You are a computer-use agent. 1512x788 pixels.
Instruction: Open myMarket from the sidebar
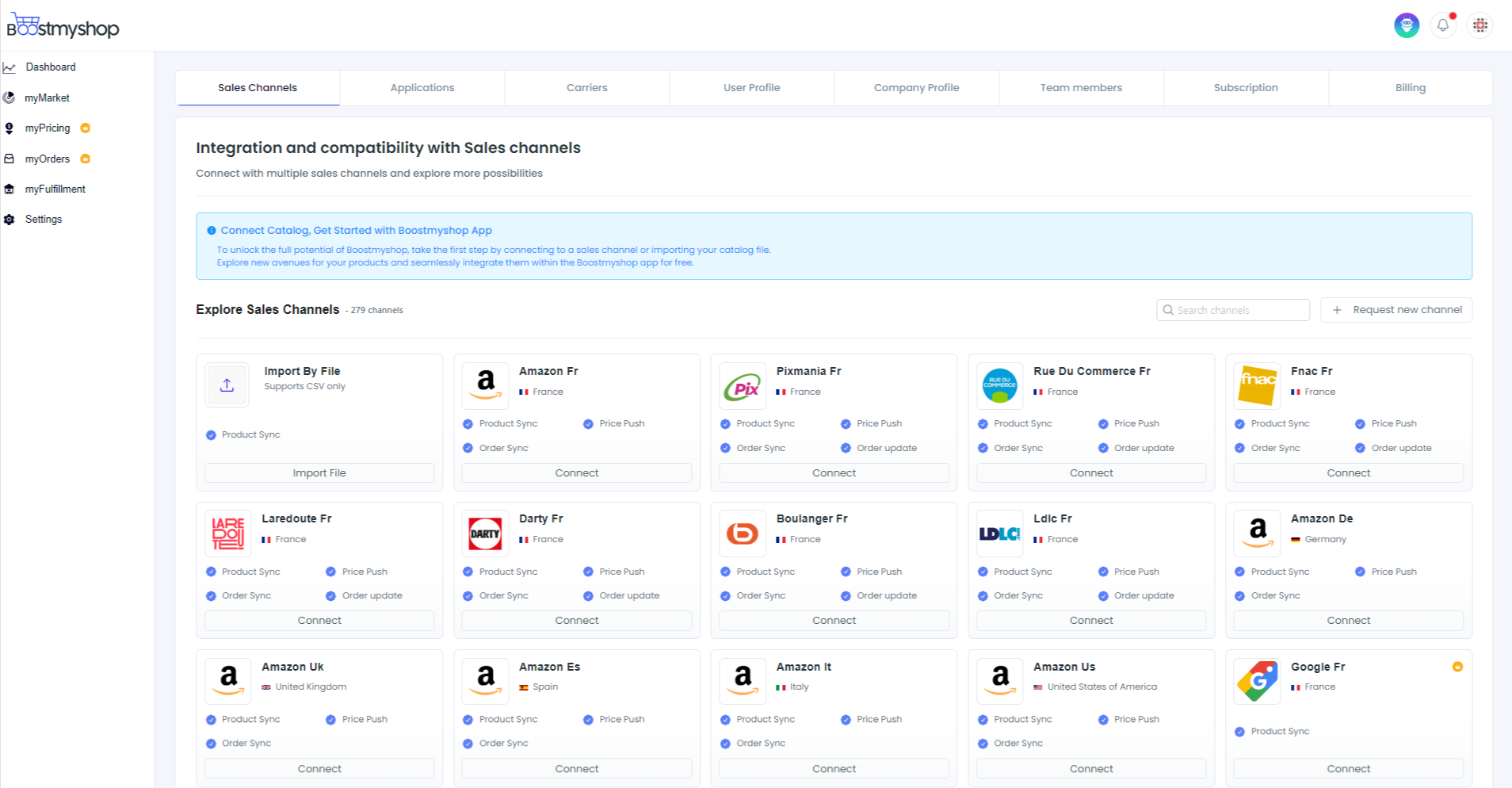pyautogui.click(x=47, y=98)
